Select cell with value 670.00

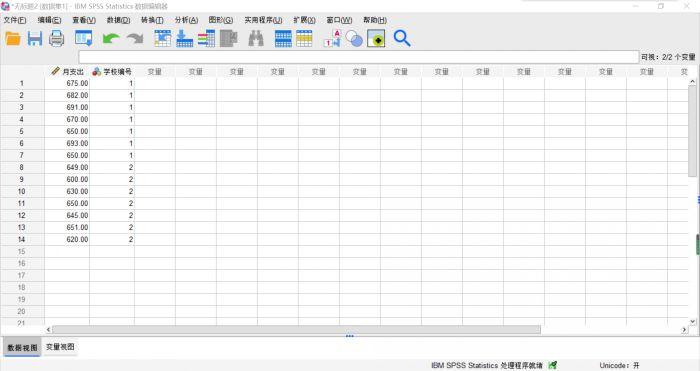[x=67, y=119]
